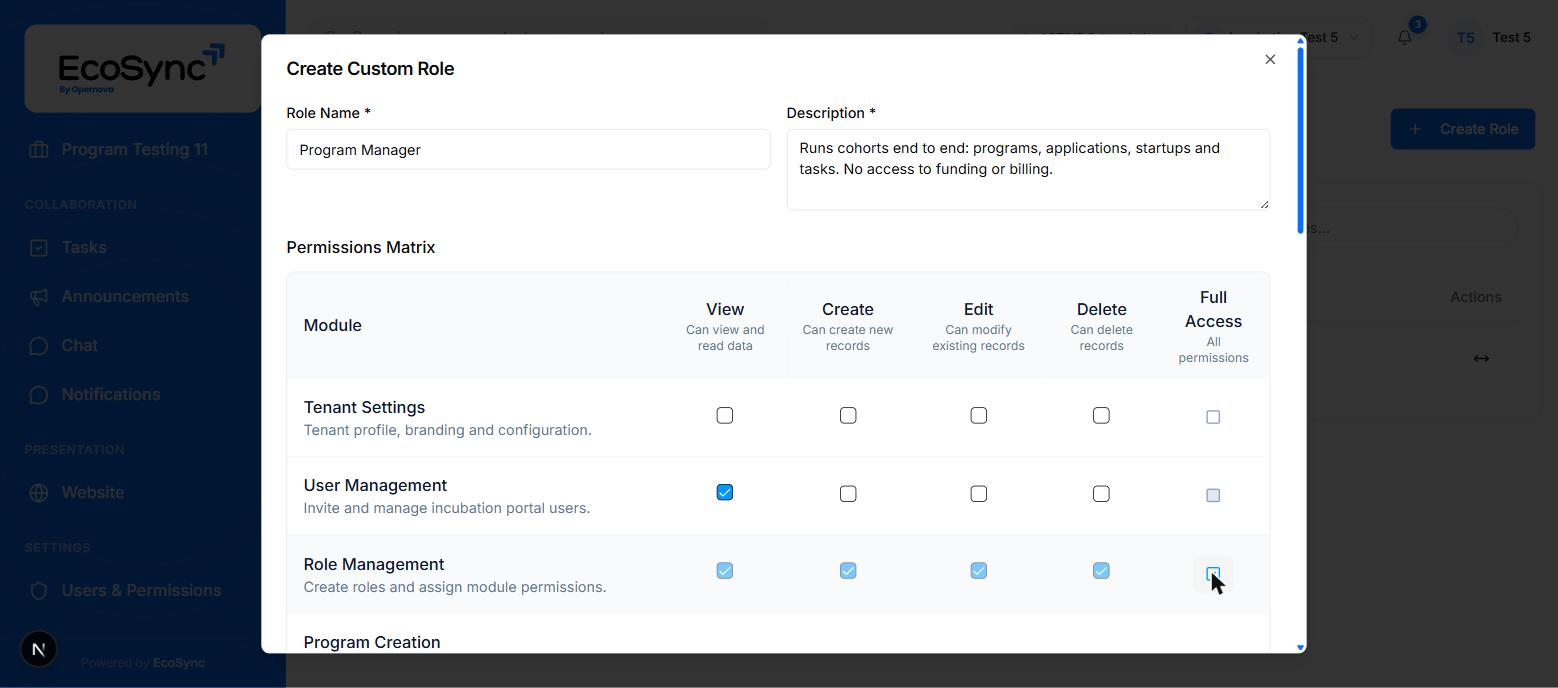This screenshot has width=1558, height=688.
Task: Toggle Full Access for Tenant Settings
Action: pyautogui.click(x=1213, y=417)
